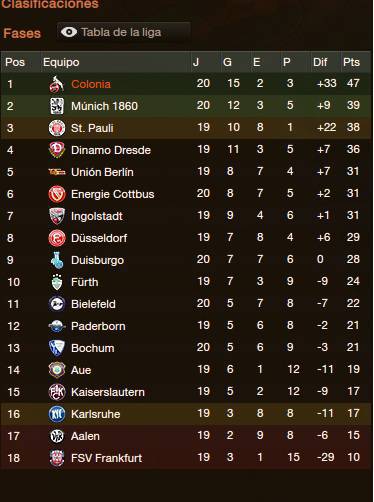Click the Múnich 1860 club crest
Screen dimensions: 374x502
57,106
